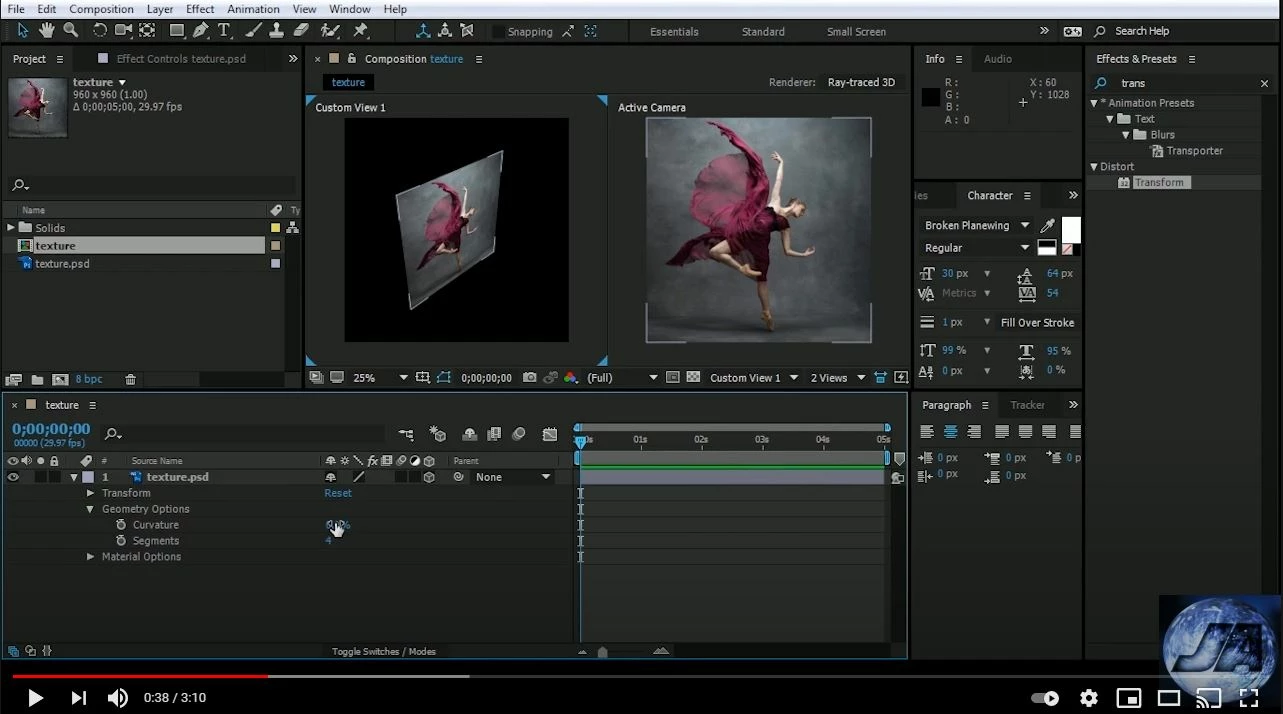Pick the Pen tool in toolbar
1283x714 pixels.
[x=201, y=31]
